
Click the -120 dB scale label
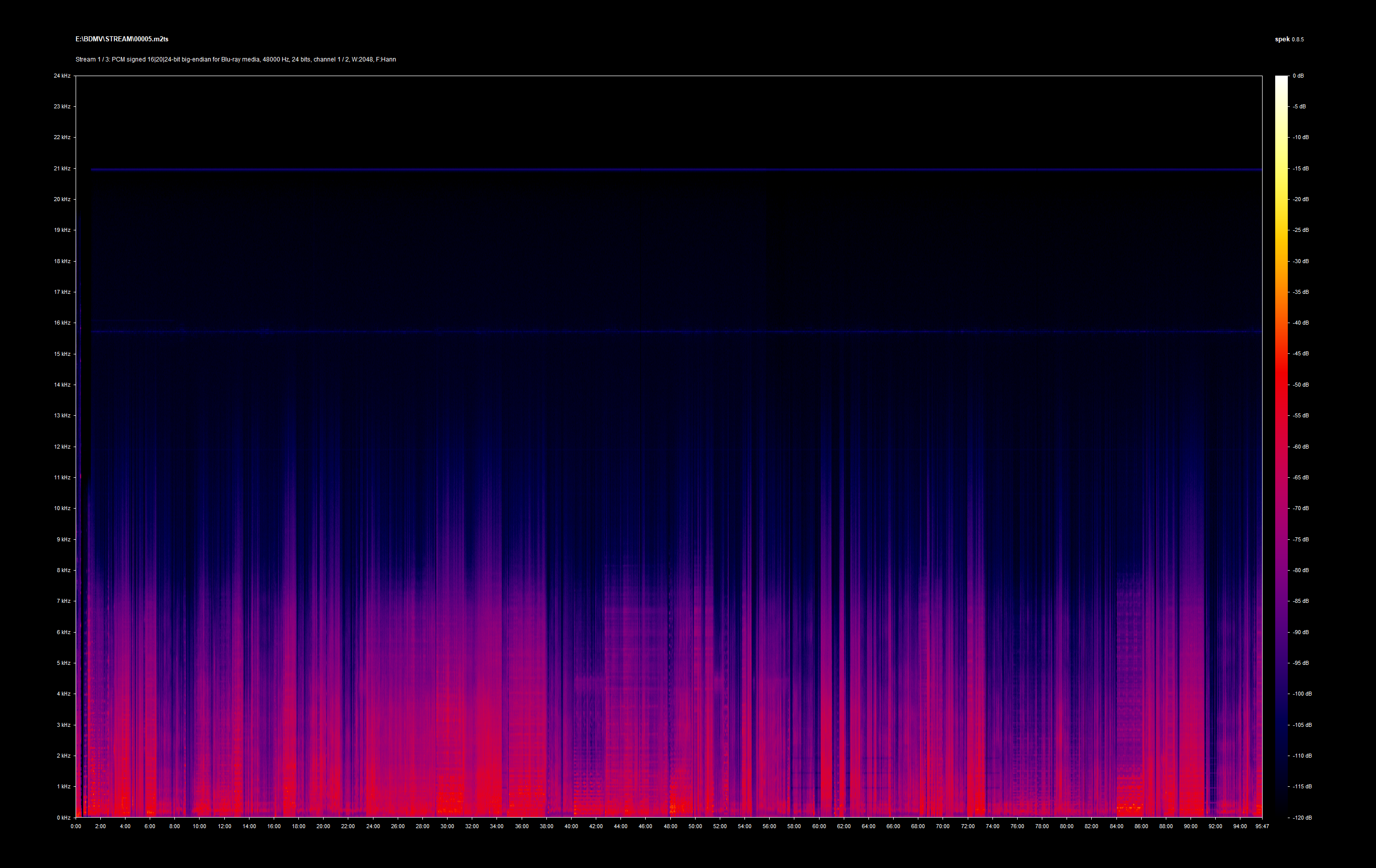[x=1302, y=817]
